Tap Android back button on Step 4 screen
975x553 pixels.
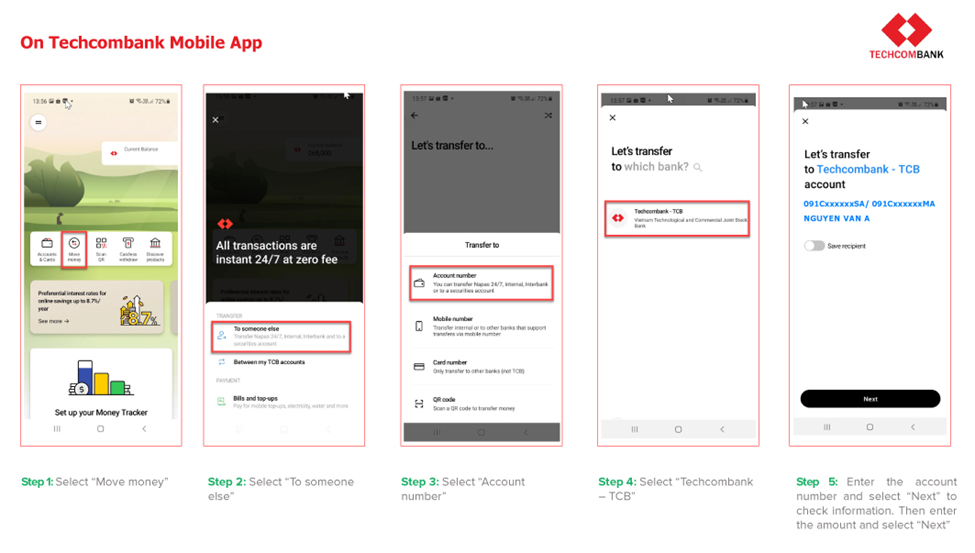[722, 429]
